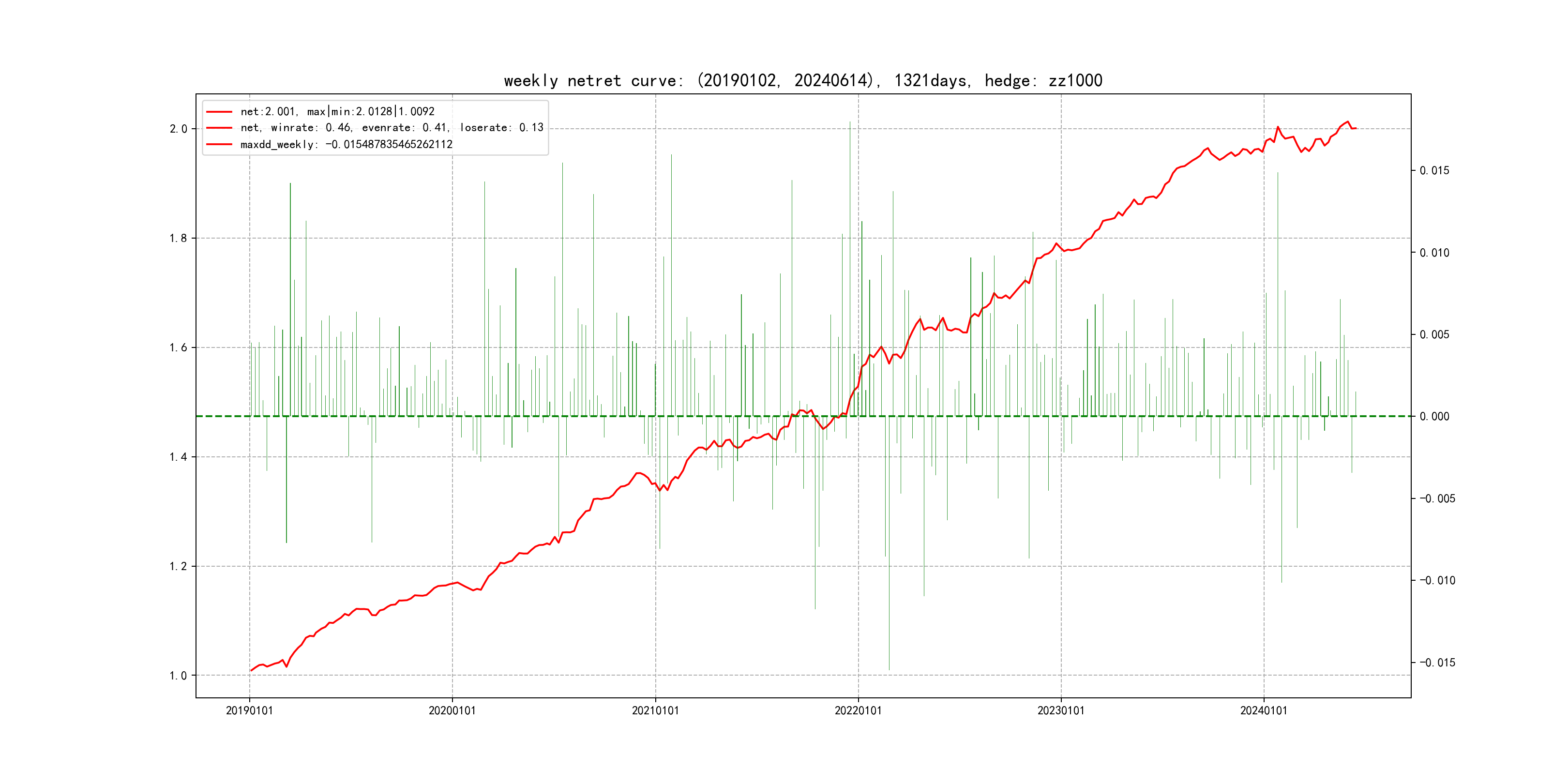Click the first legend entry 'net:2.001'
Screen dimensions: 1568x784
(x=337, y=111)
